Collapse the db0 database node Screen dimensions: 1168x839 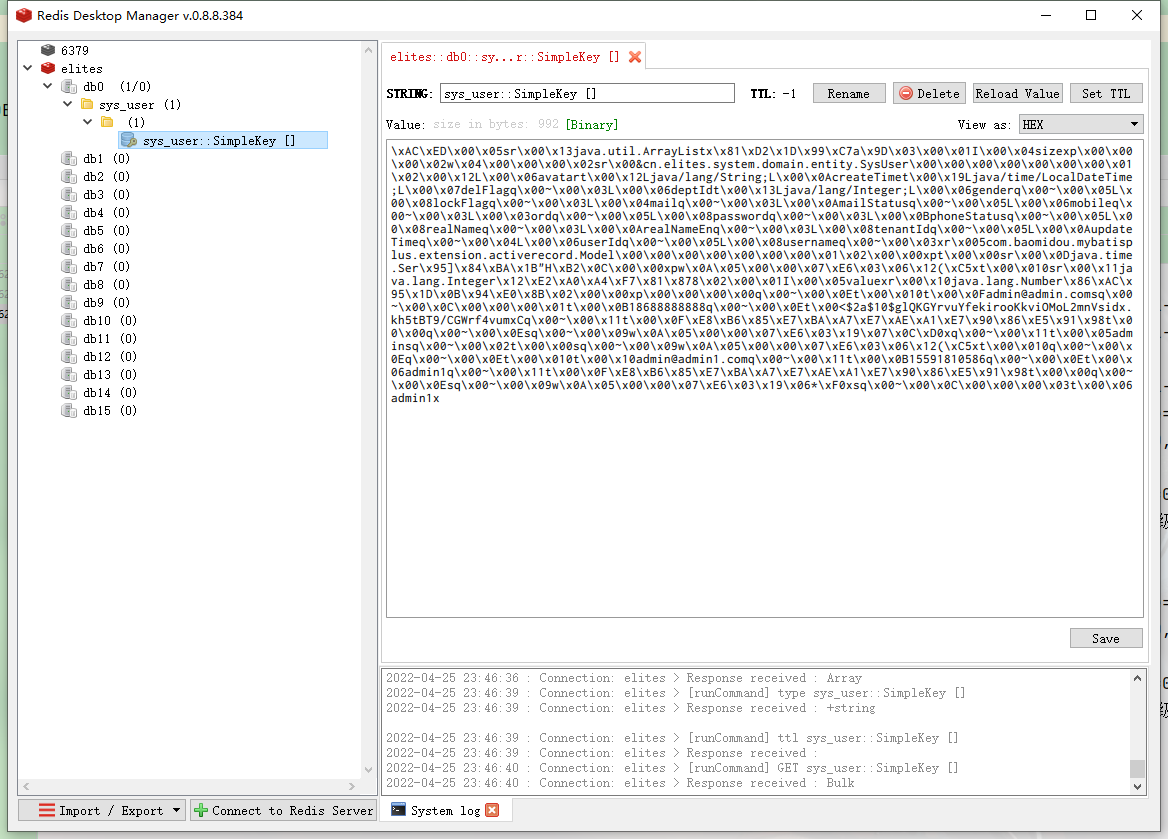pyautogui.click(x=48, y=86)
